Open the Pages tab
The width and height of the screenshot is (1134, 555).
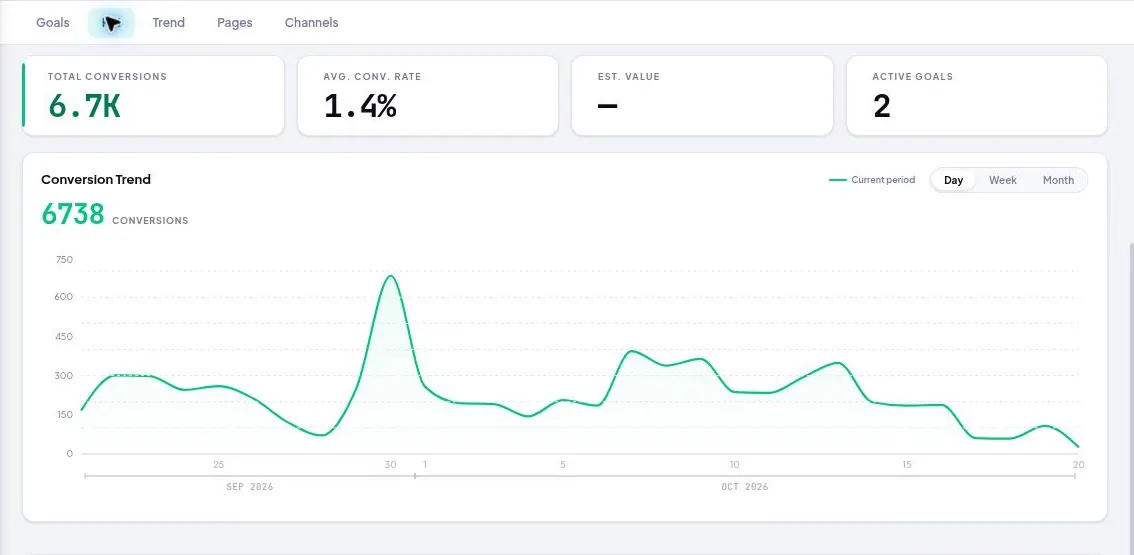(234, 22)
